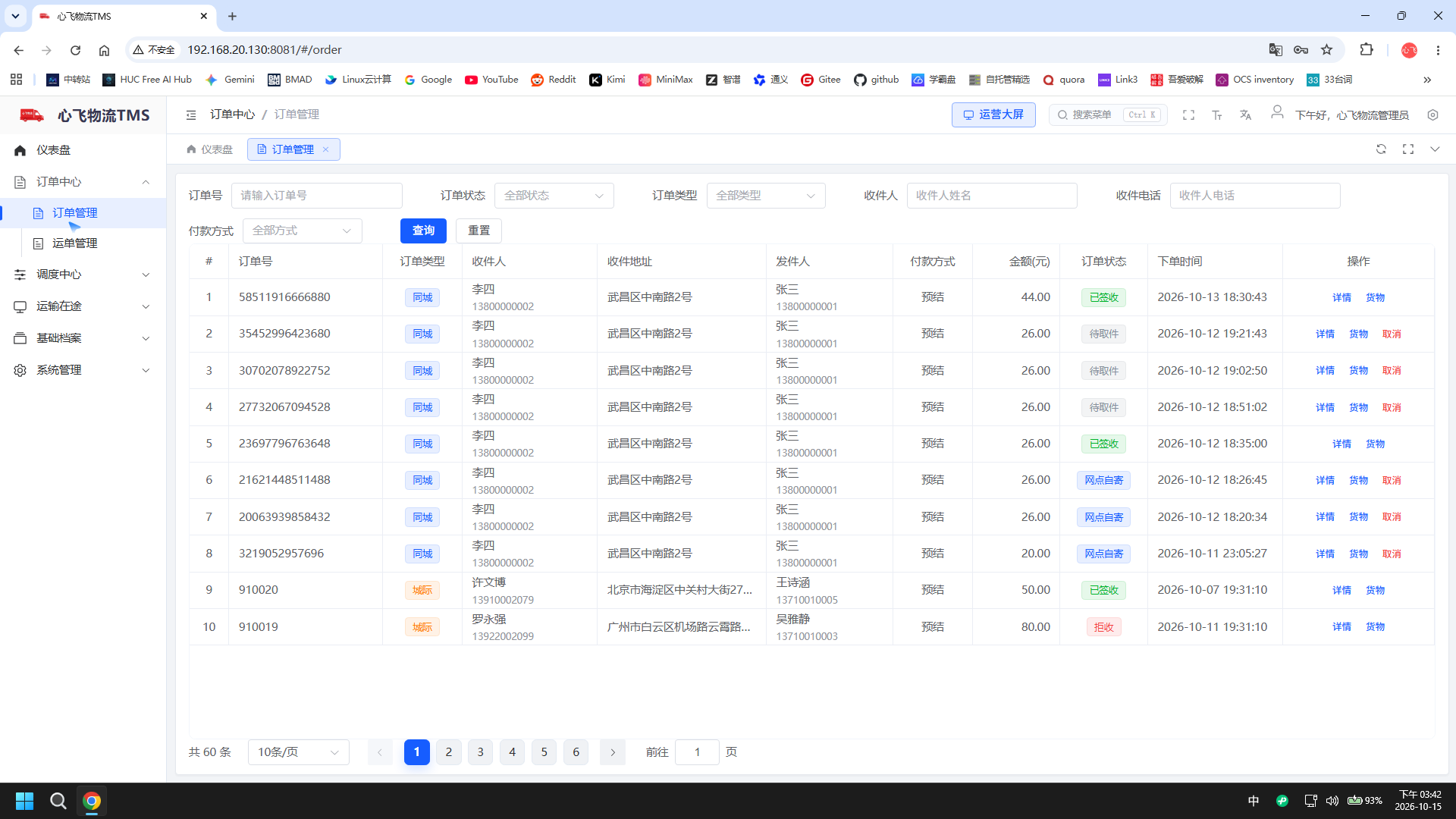The width and height of the screenshot is (1456, 819).
Task: Go to next page arrow in pagination
Action: tap(613, 752)
